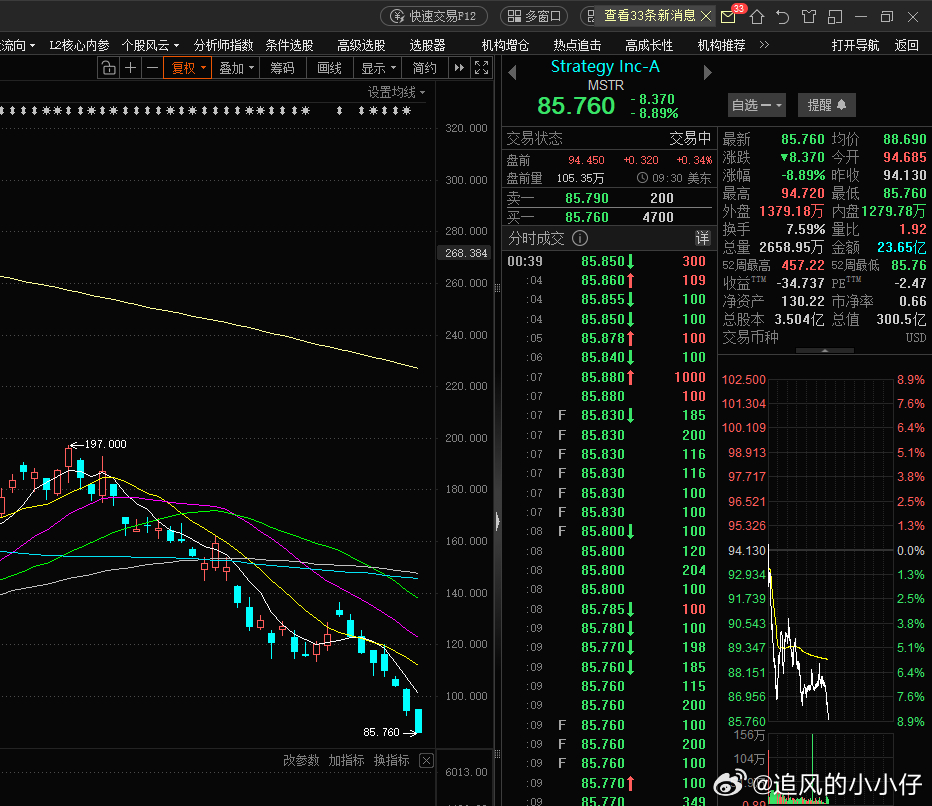This screenshot has height=806, width=932.
Task: Click the 换指标 switch indicator link
Action: coord(391,760)
